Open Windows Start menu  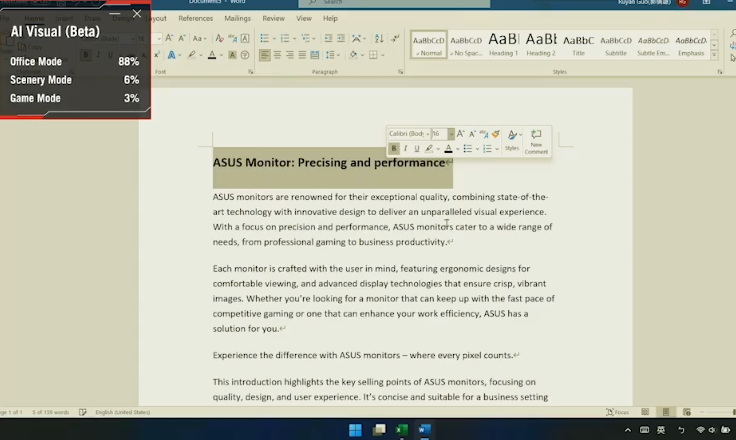355,430
